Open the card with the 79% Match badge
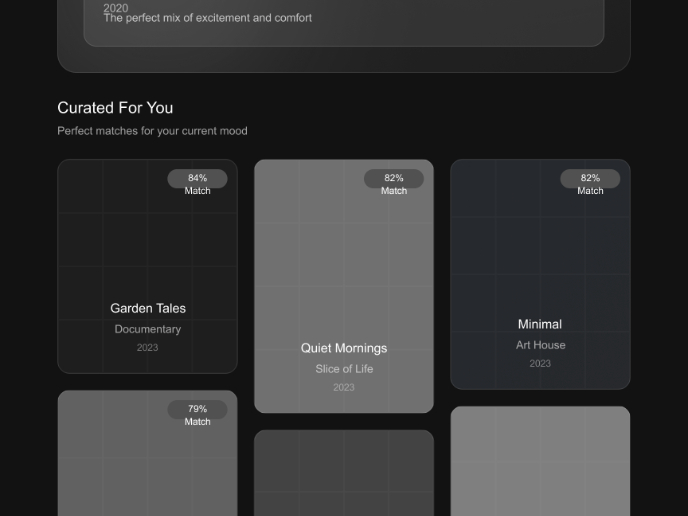 [x=147, y=453]
